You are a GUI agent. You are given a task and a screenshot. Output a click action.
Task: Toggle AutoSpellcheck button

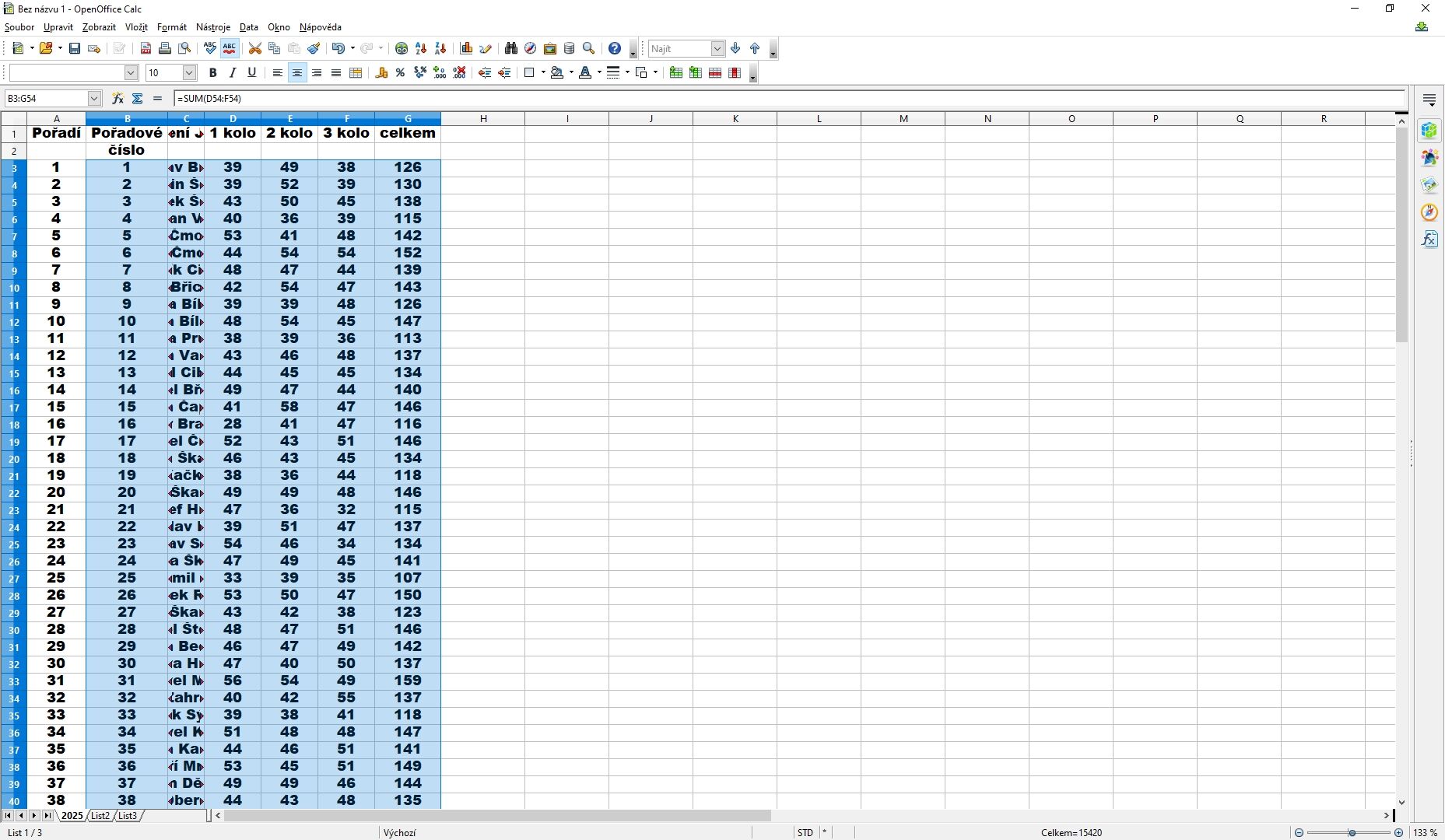(x=230, y=48)
